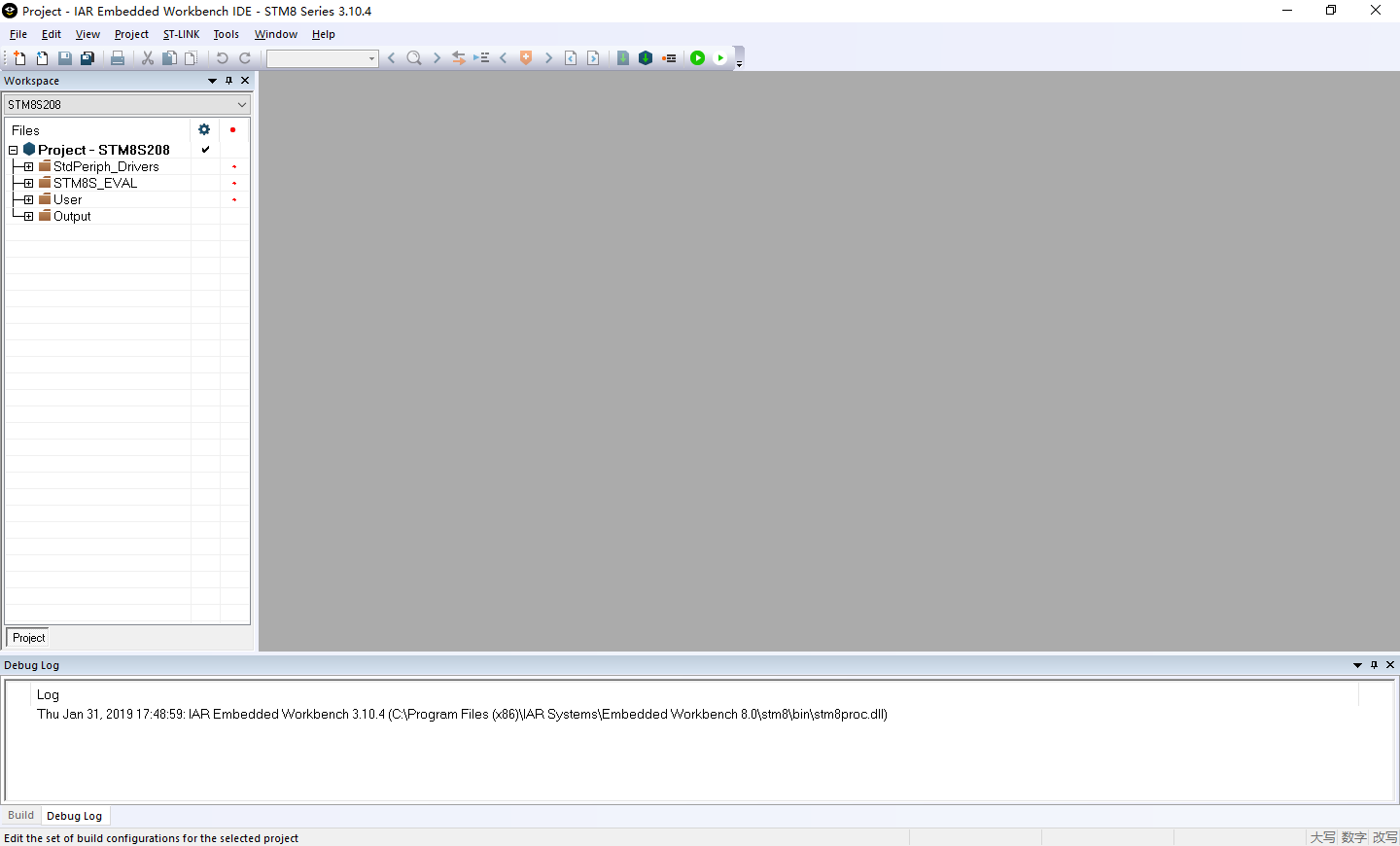Click the Redo toolbar icon
Image resolution: width=1400 pixels, height=846 pixels.
tap(245, 58)
